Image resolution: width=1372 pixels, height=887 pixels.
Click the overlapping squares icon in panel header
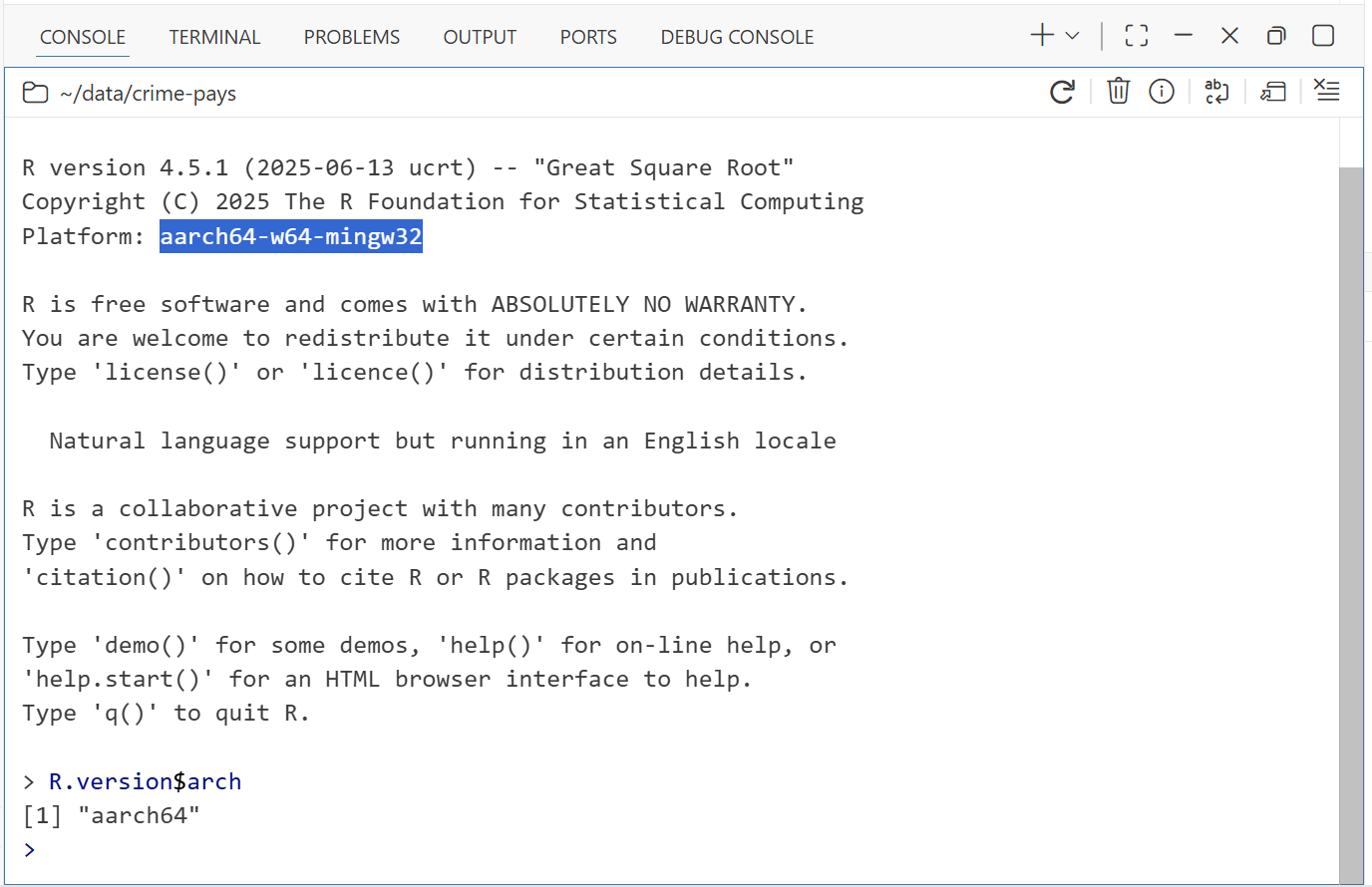pos(1276,36)
